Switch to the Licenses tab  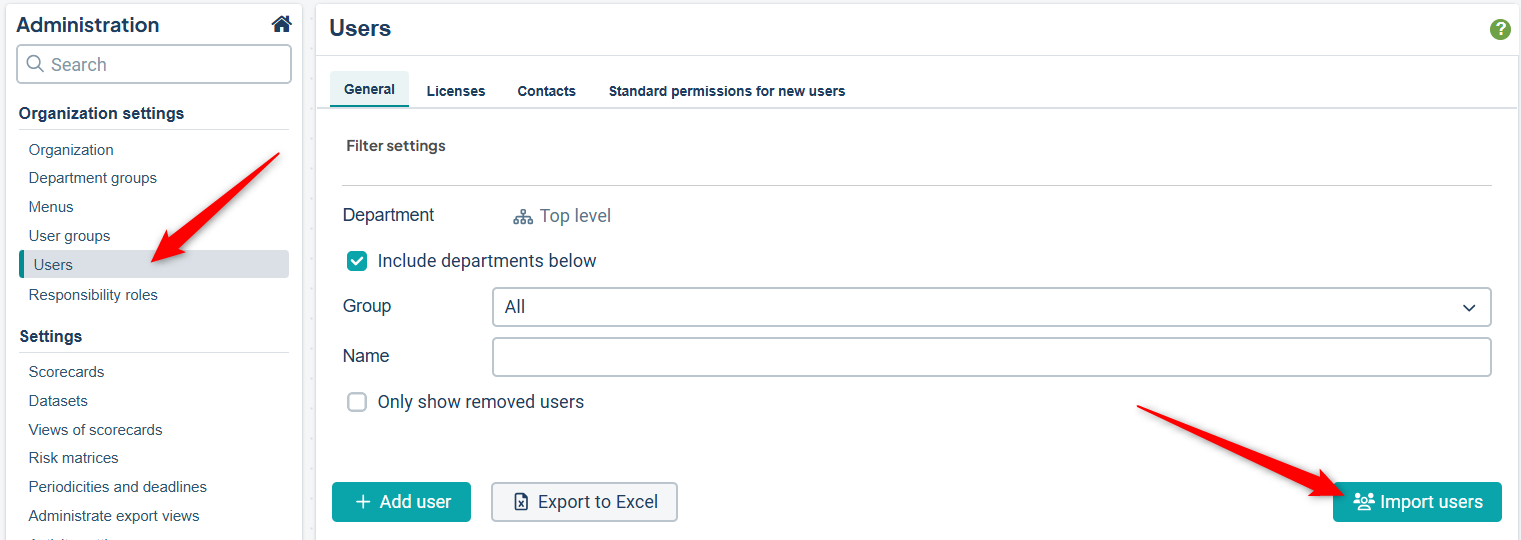tap(456, 91)
